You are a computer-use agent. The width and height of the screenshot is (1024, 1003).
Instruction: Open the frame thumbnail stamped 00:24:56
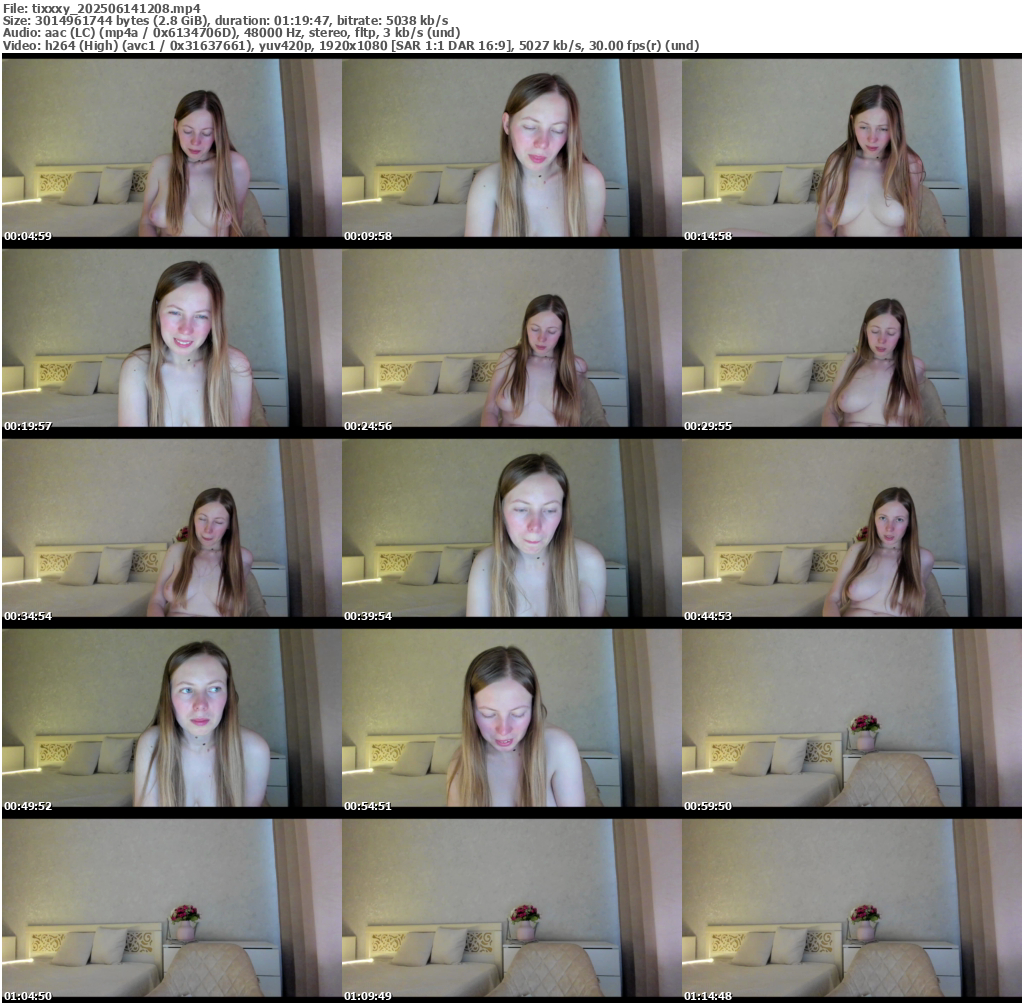tap(512, 338)
